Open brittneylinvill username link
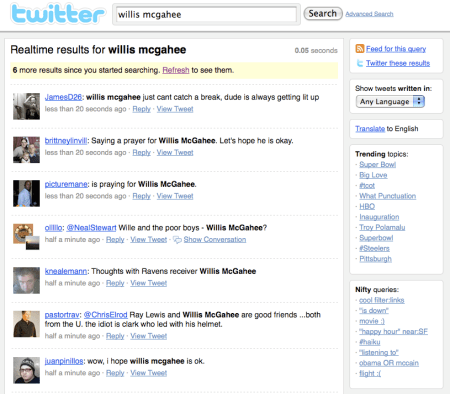This screenshot has width=450, height=394. tap(66, 141)
